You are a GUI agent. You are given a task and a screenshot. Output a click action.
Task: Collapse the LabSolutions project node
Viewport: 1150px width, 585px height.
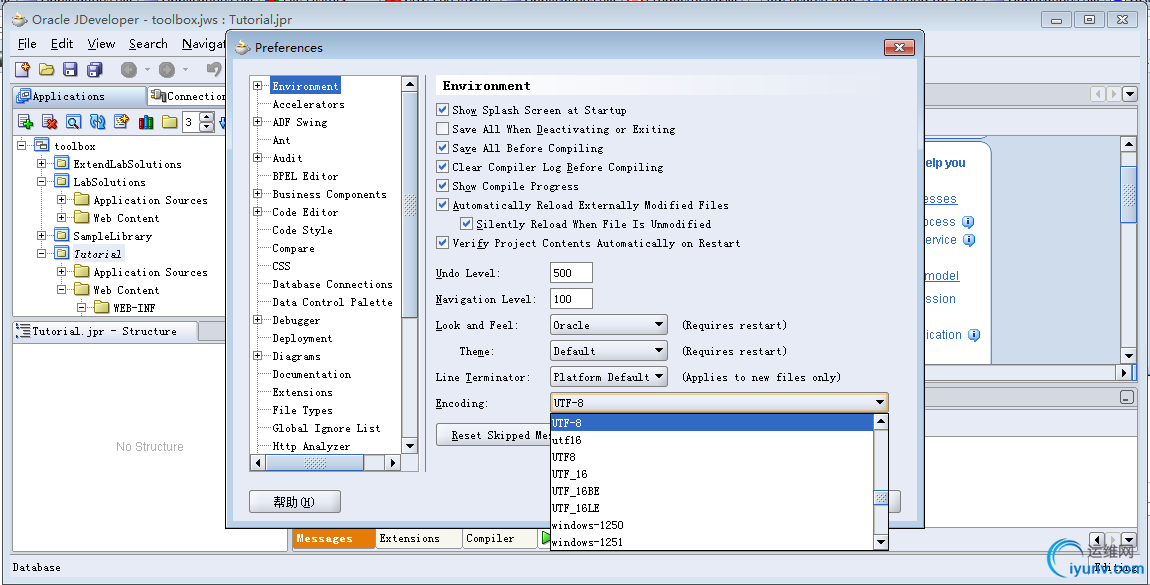point(42,181)
